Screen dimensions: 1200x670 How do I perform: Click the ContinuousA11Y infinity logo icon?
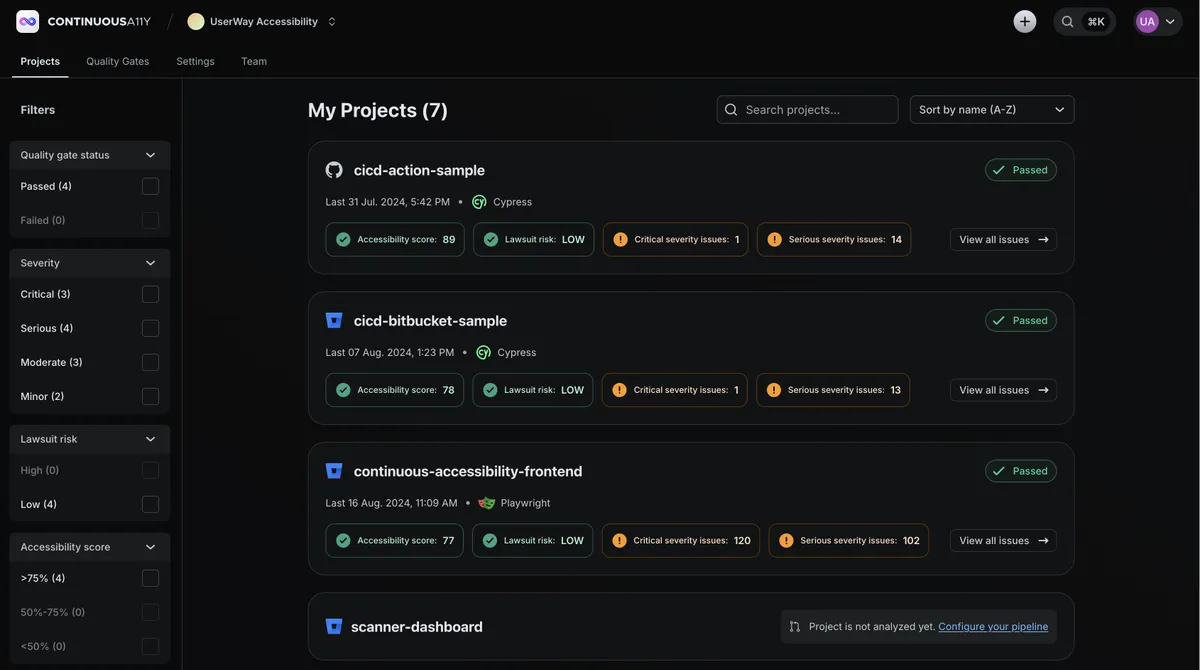click(28, 21)
